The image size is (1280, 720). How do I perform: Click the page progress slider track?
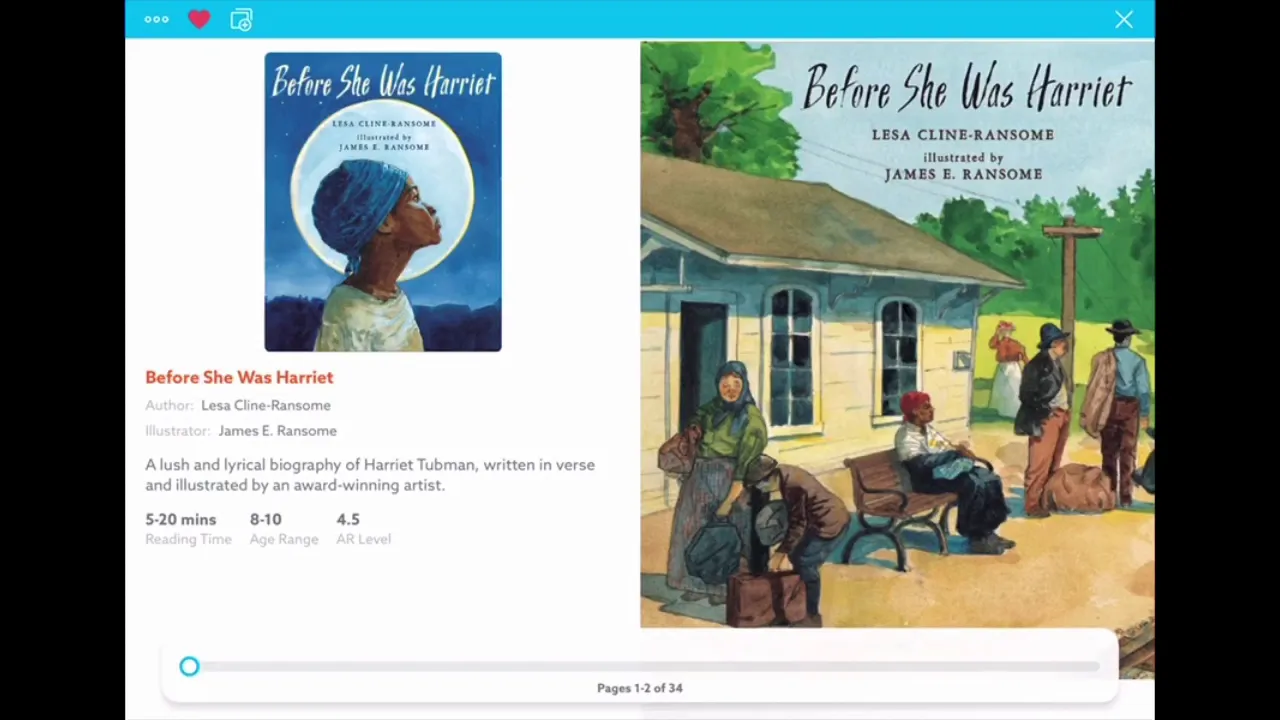[x=644, y=667]
